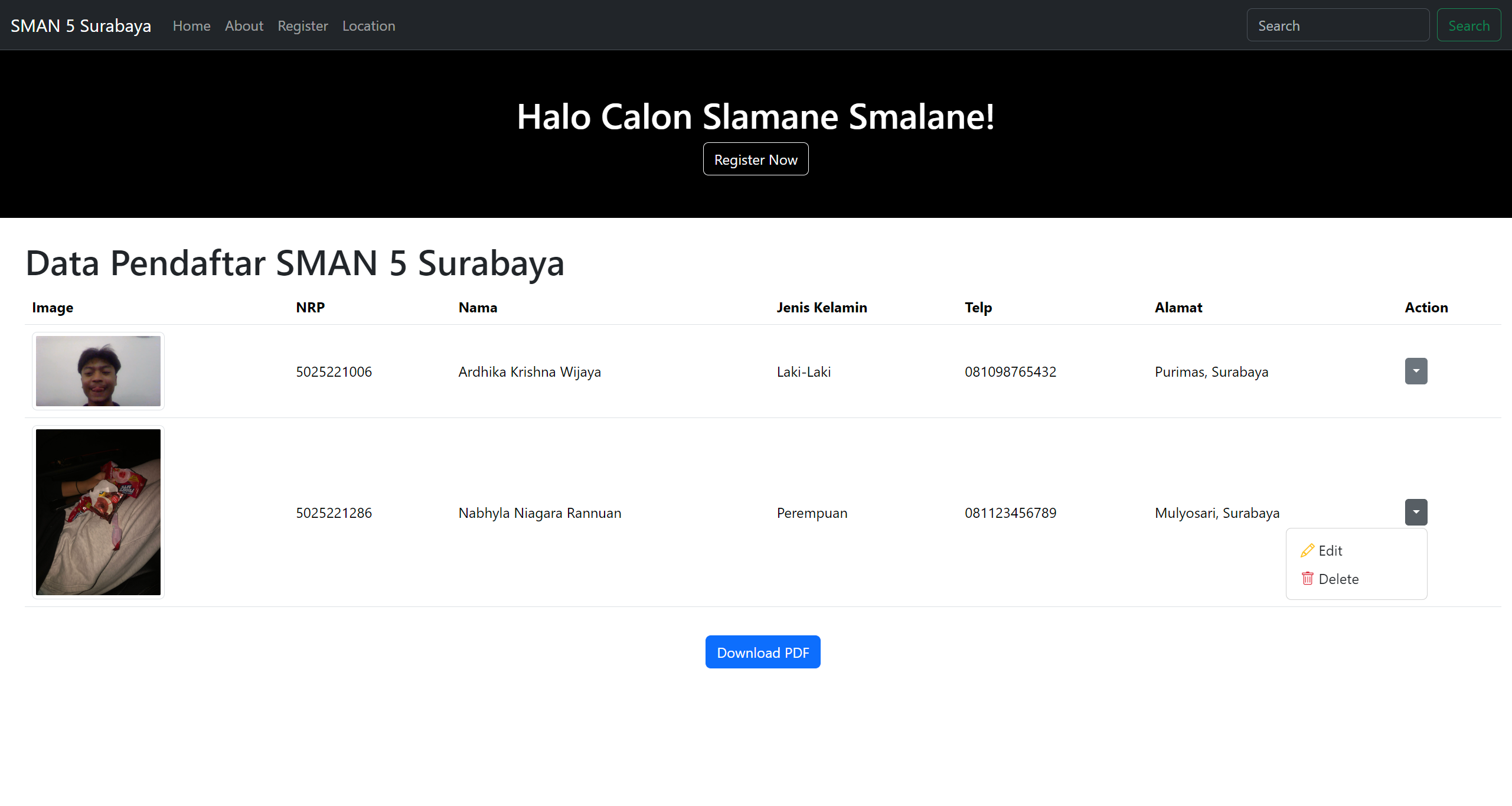Click the pencil icon next to Edit

pyautogui.click(x=1307, y=550)
